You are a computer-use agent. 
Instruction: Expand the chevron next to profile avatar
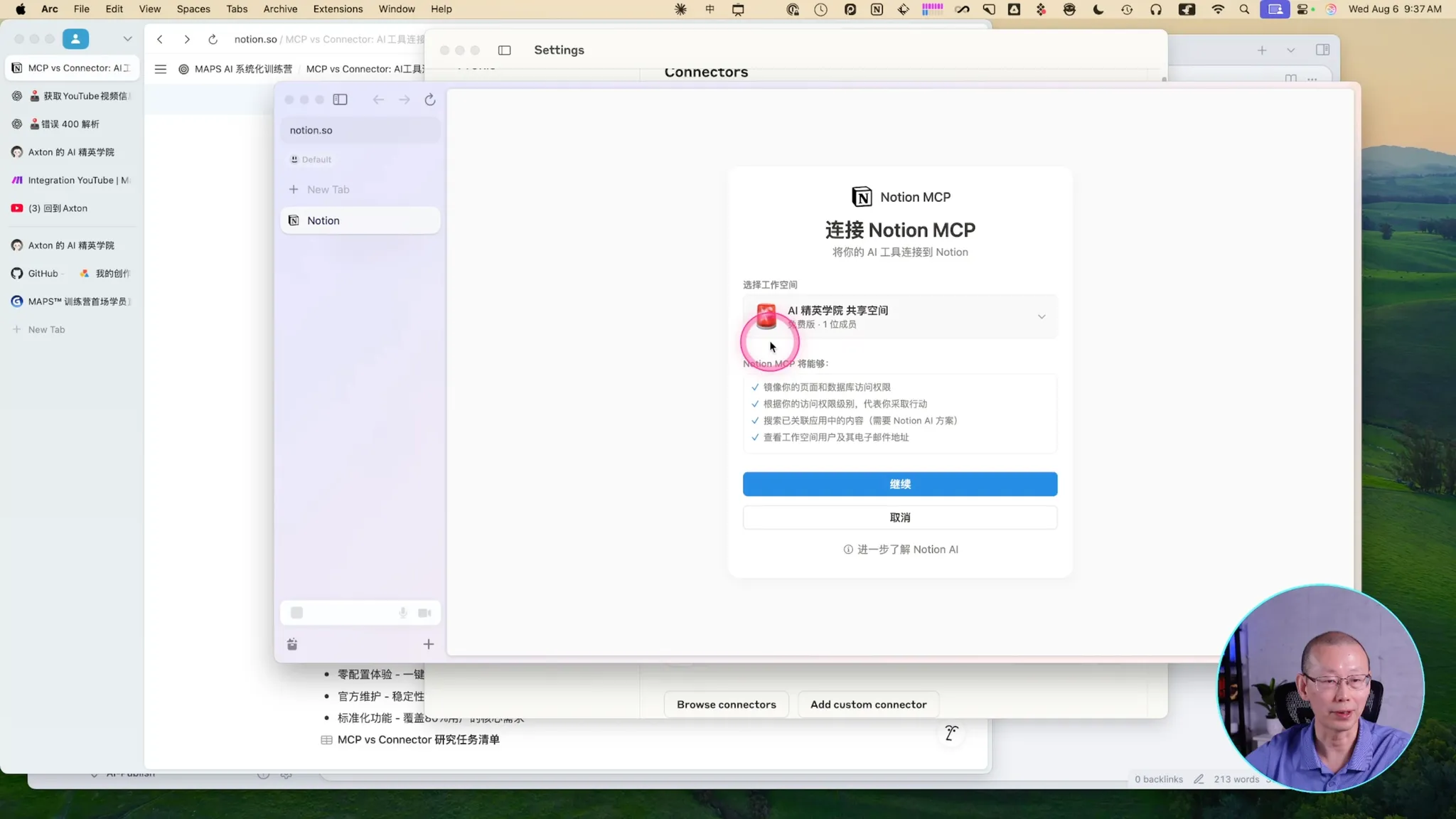click(x=127, y=39)
